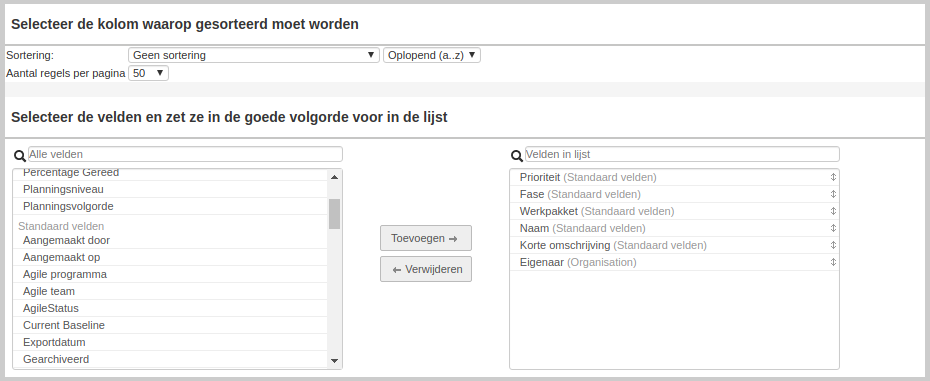Open the Oplopend (a..z) sort order dropdown

click(432, 55)
